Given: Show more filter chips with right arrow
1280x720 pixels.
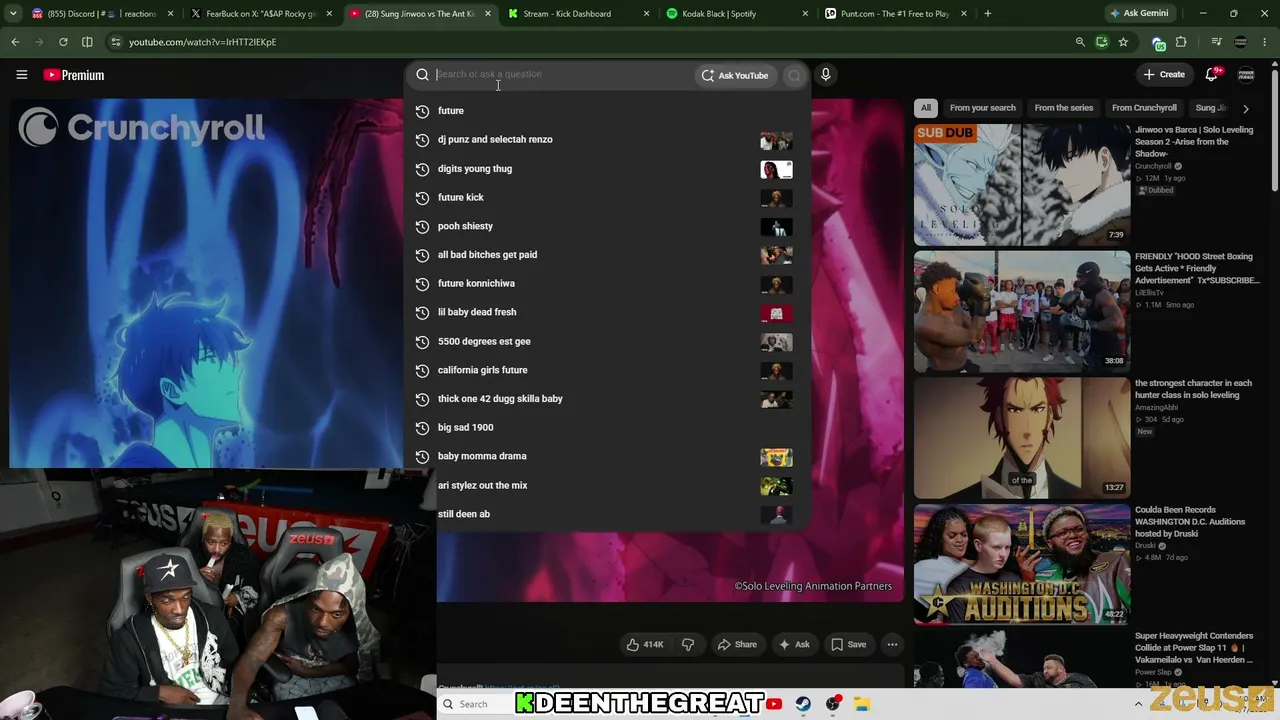Looking at the screenshot, I should click(x=1246, y=108).
